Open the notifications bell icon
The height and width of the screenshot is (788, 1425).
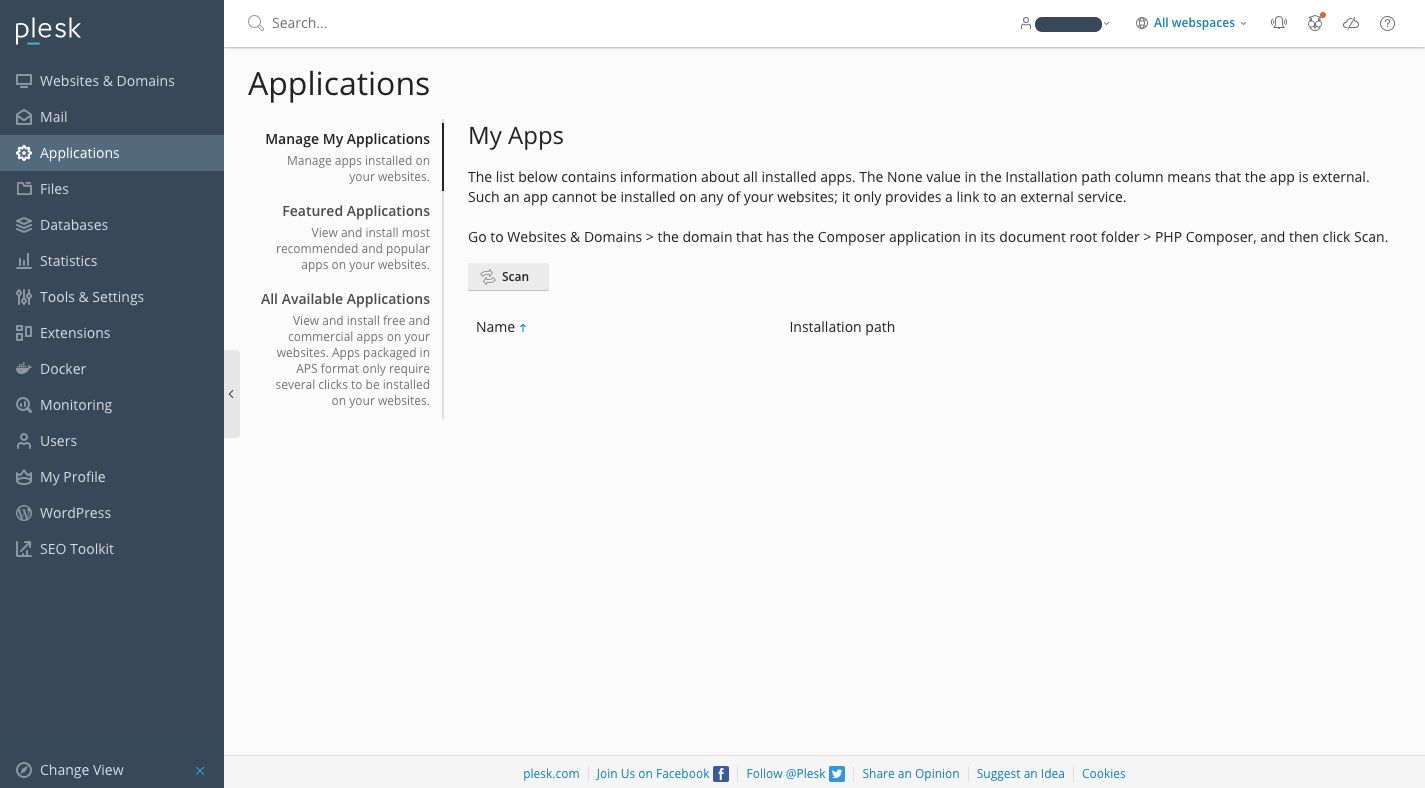(x=1278, y=23)
